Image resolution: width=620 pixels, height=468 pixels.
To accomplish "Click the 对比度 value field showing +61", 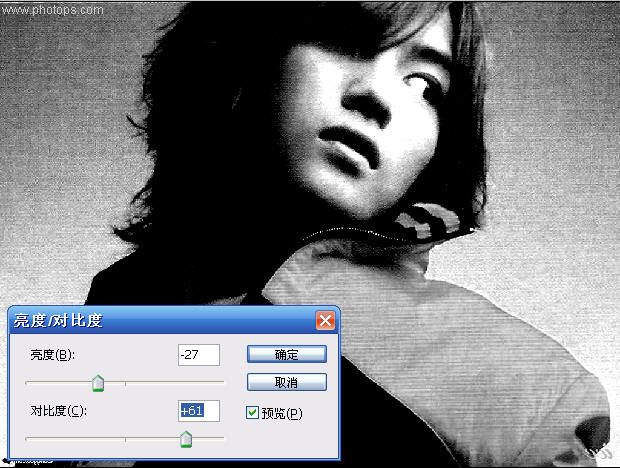I will pos(199,411).
